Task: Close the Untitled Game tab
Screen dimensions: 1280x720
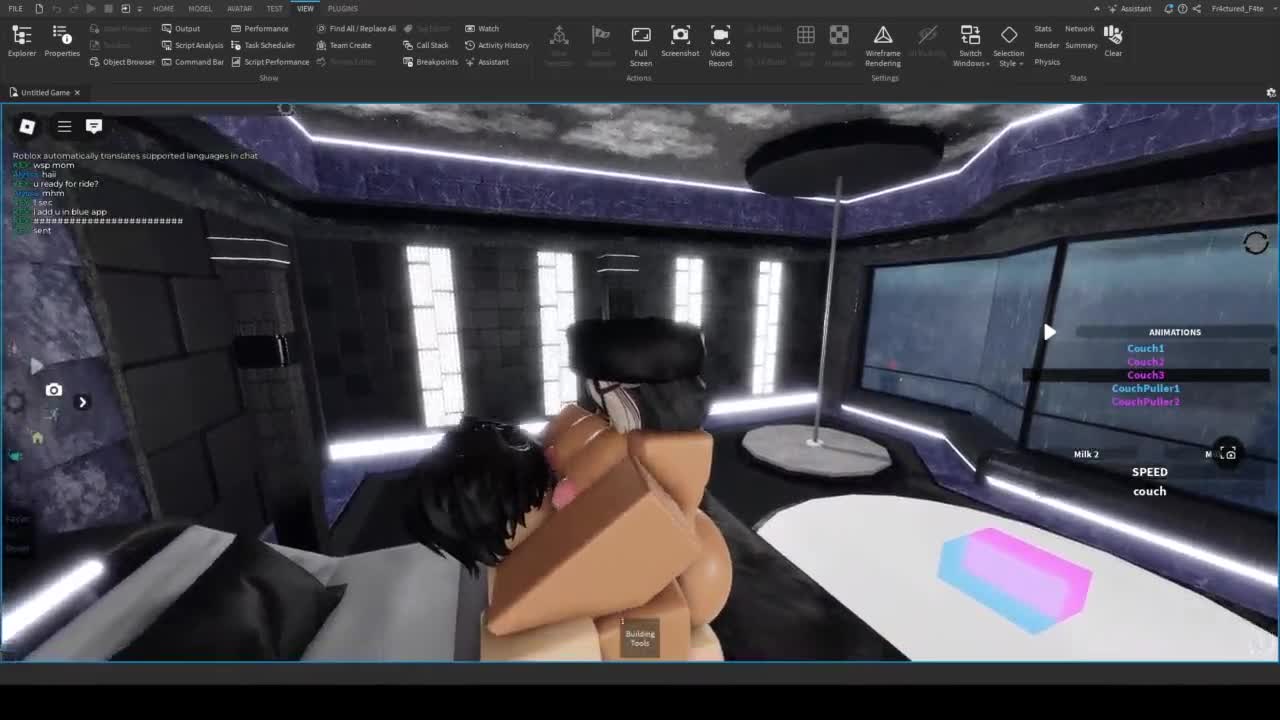Action: pyautogui.click(x=77, y=92)
